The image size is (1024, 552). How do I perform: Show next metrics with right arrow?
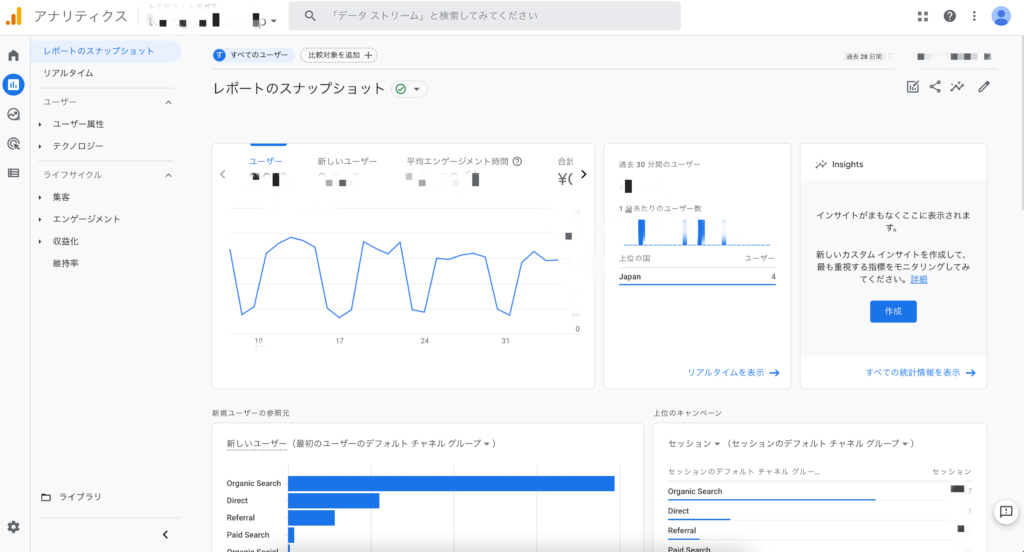coord(584,174)
